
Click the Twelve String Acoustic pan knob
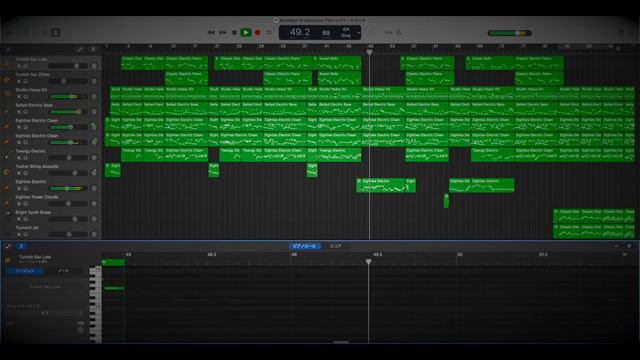[94, 173]
